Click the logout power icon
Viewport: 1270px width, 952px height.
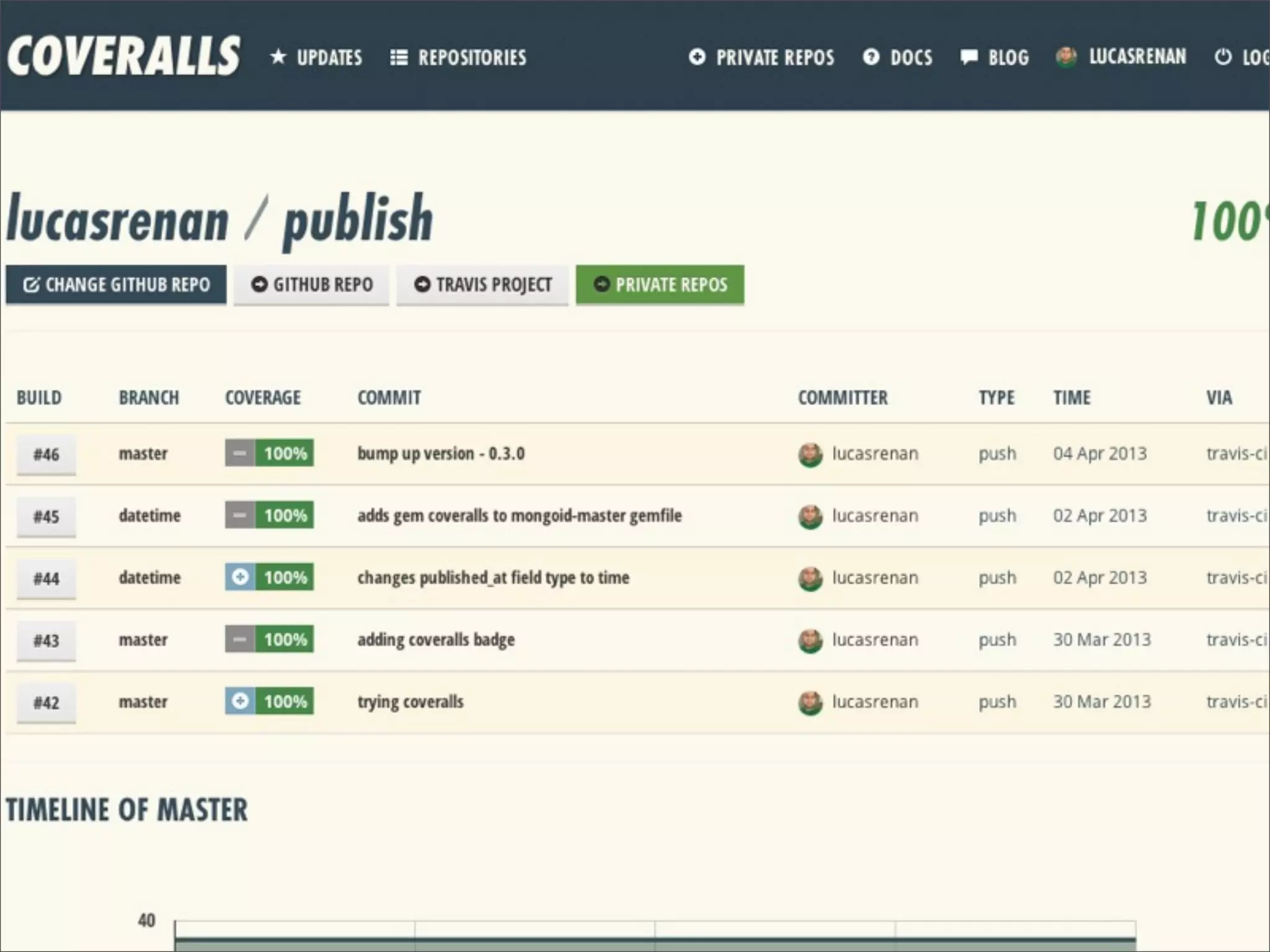click(x=1223, y=57)
